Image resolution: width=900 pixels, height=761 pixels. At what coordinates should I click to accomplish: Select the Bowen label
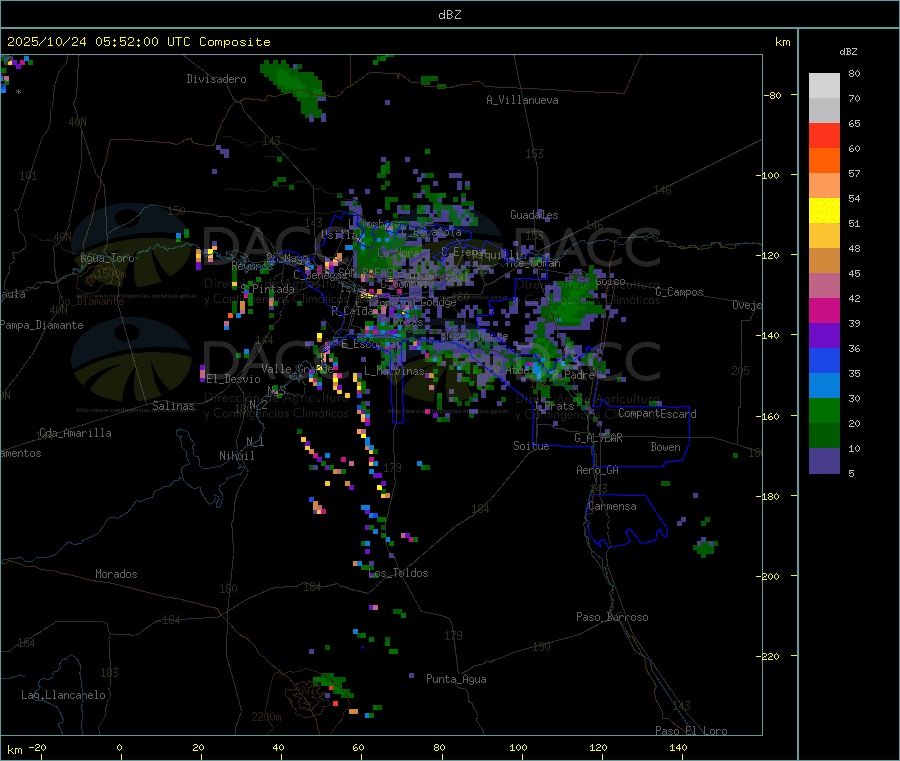click(x=665, y=447)
